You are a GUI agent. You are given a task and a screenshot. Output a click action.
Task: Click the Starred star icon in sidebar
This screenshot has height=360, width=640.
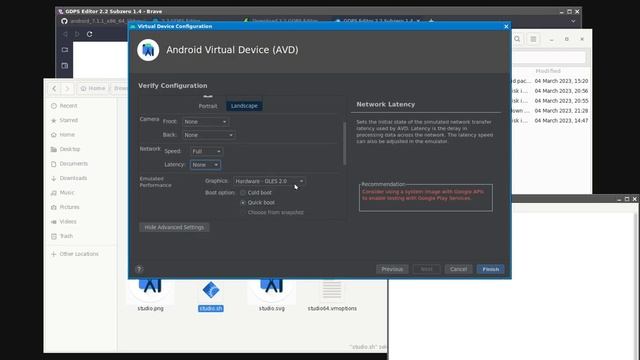53,120
